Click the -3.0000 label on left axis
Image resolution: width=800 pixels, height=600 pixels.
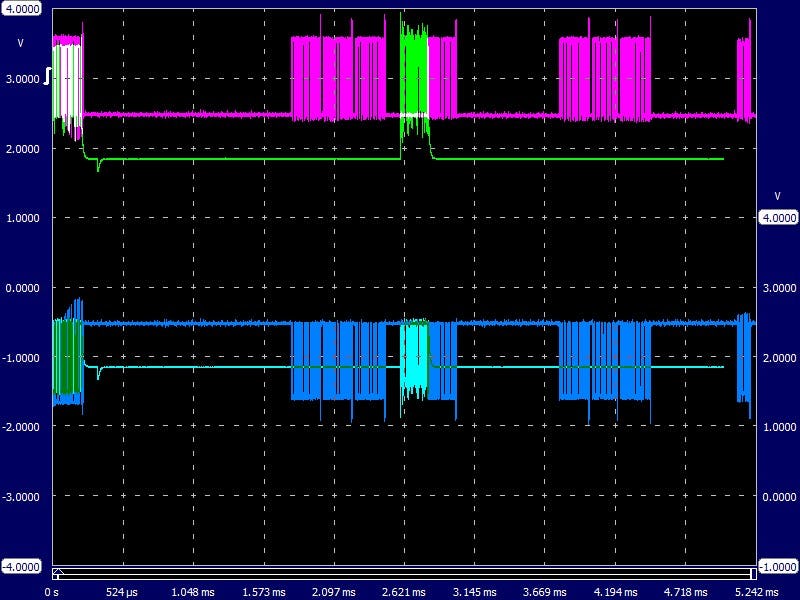pyautogui.click(x=21, y=496)
